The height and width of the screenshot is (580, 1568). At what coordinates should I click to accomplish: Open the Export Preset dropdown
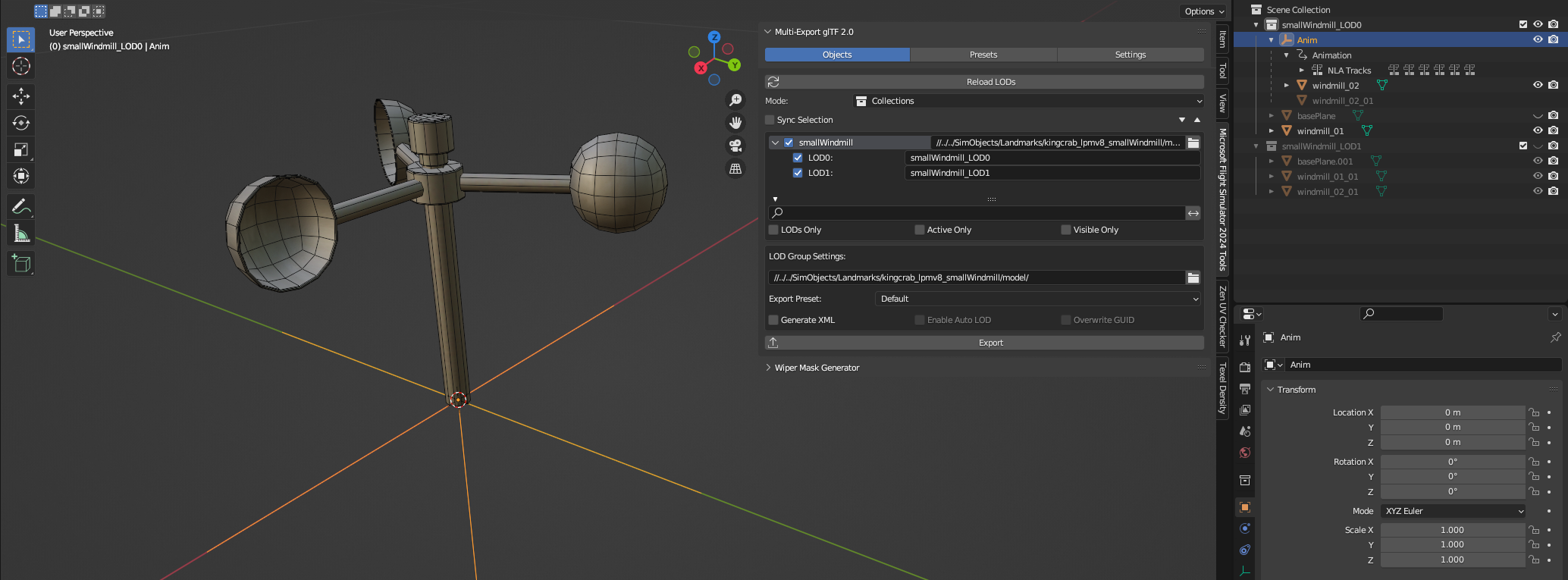click(x=1037, y=299)
